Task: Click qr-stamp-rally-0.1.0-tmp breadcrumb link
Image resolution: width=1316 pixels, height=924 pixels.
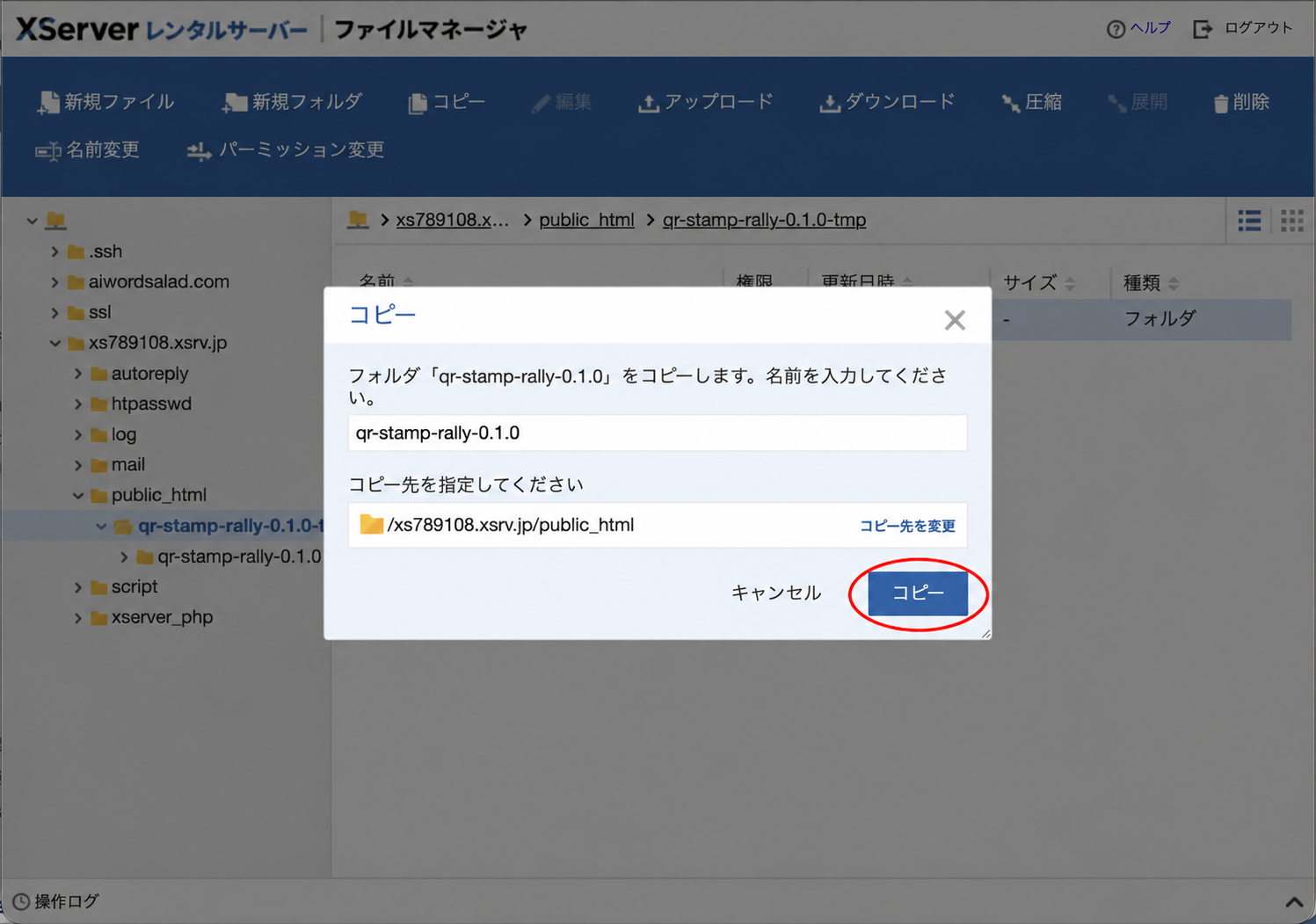Action: [x=764, y=220]
